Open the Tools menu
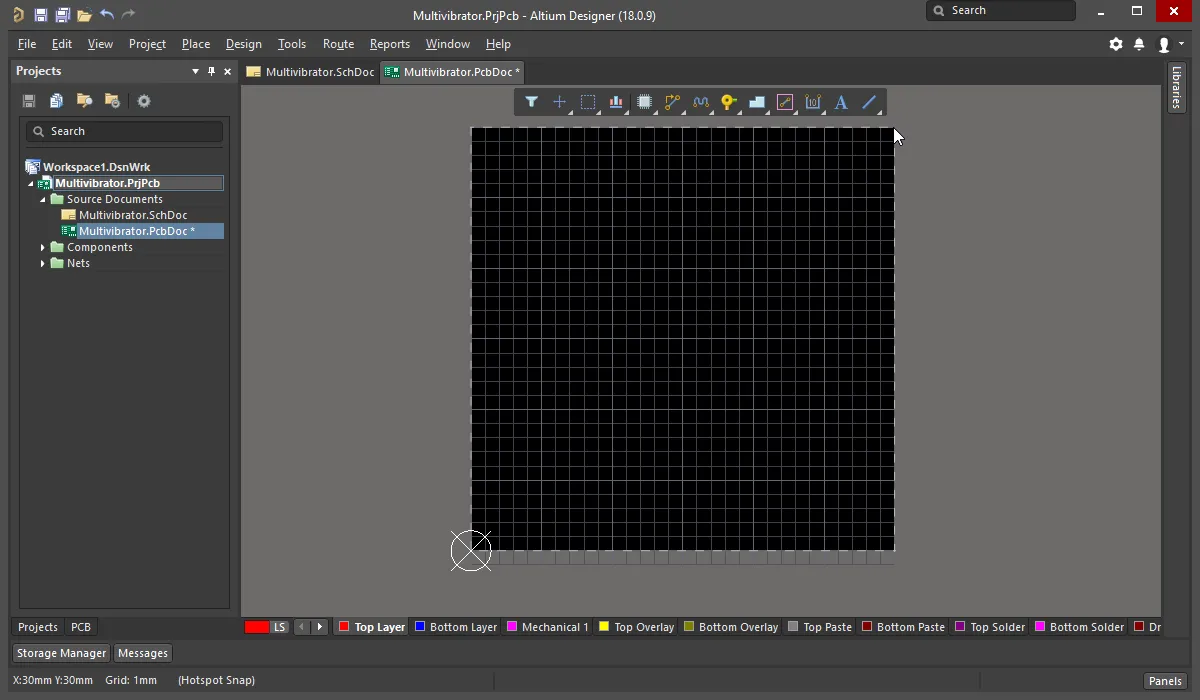The width and height of the screenshot is (1200, 700). click(292, 44)
